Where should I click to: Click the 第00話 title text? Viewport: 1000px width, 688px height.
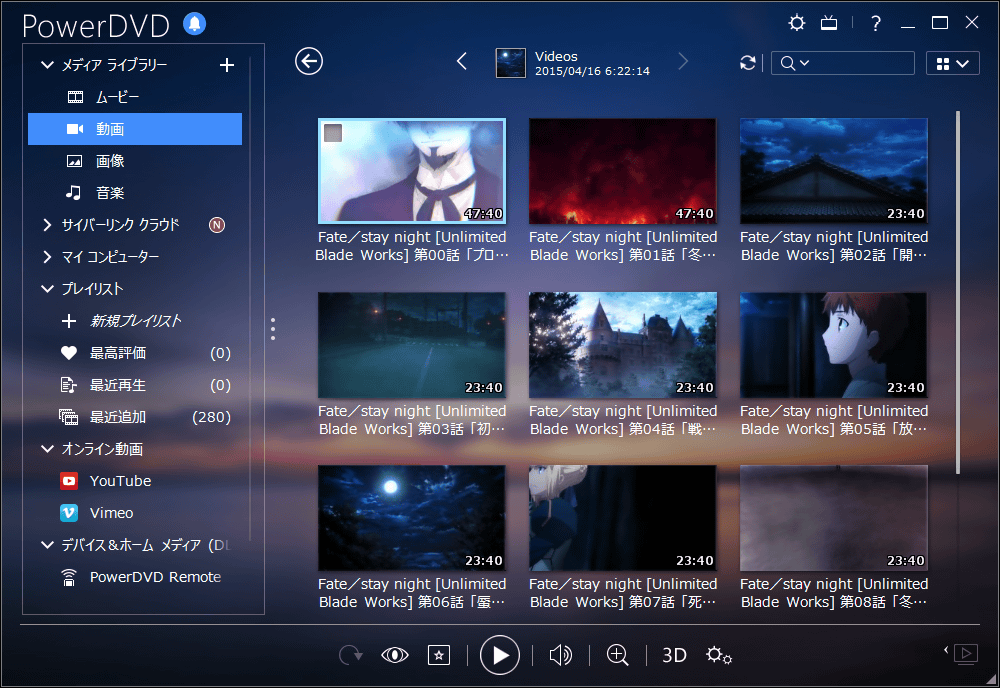tap(412, 246)
